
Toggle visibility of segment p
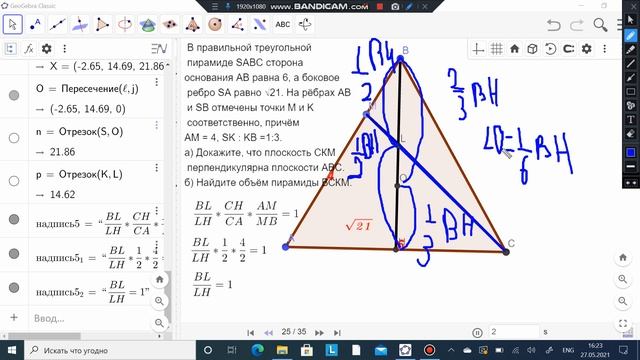[14, 181]
